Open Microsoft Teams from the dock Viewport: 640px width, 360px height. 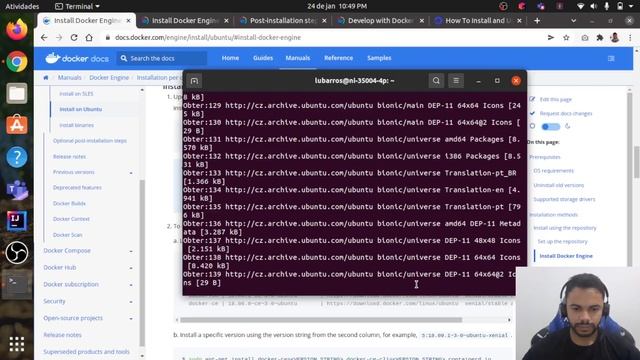[17, 189]
